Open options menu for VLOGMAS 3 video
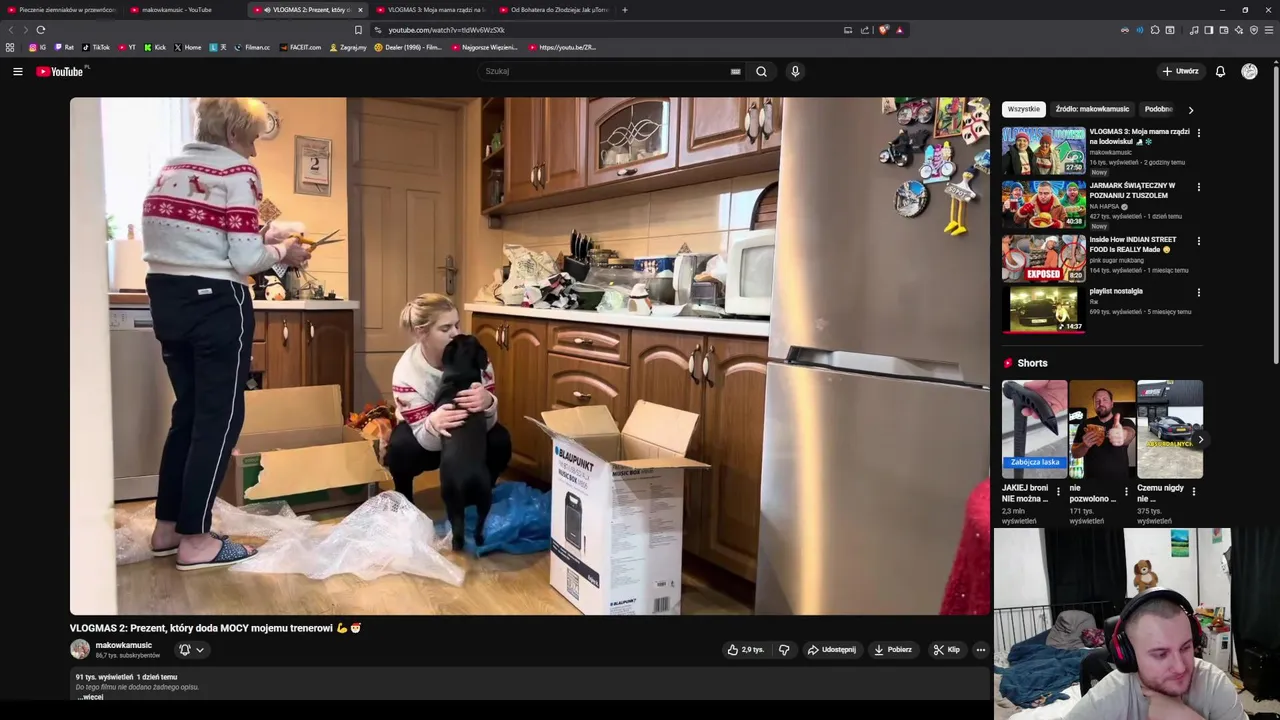Viewport: 1280px width, 720px height. pyautogui.click(x=1198, y=133)
